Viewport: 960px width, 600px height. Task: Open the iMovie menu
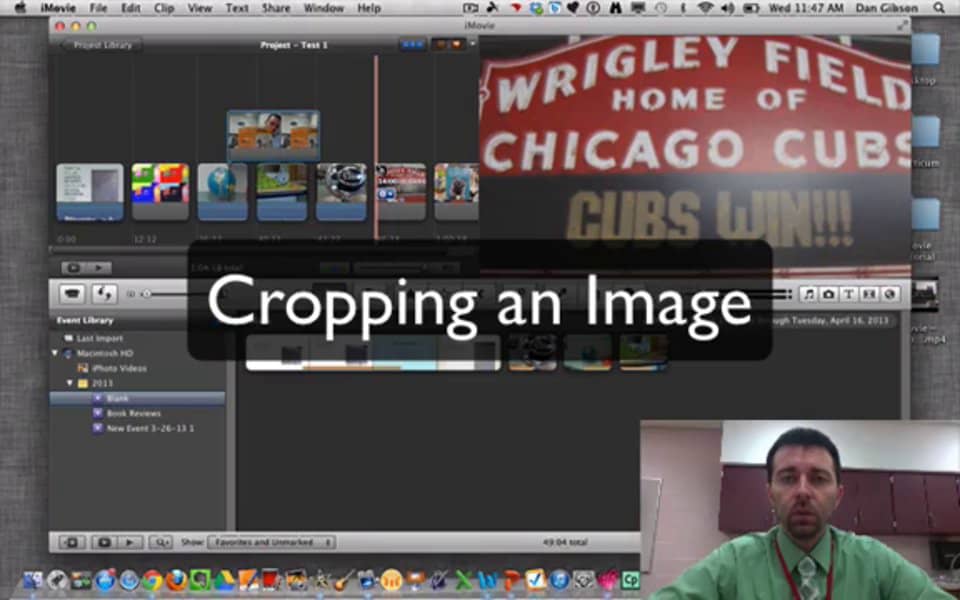pos(58,8)
